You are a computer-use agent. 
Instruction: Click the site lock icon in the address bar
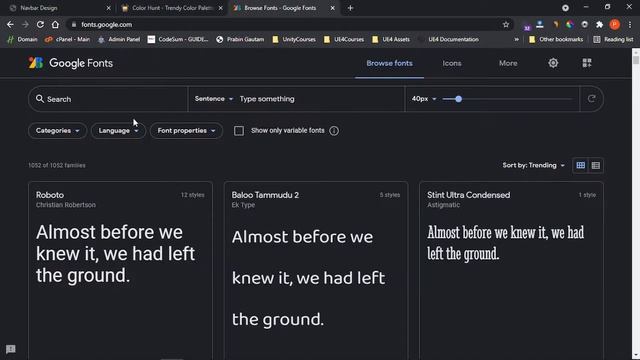(x=74, y=24)
